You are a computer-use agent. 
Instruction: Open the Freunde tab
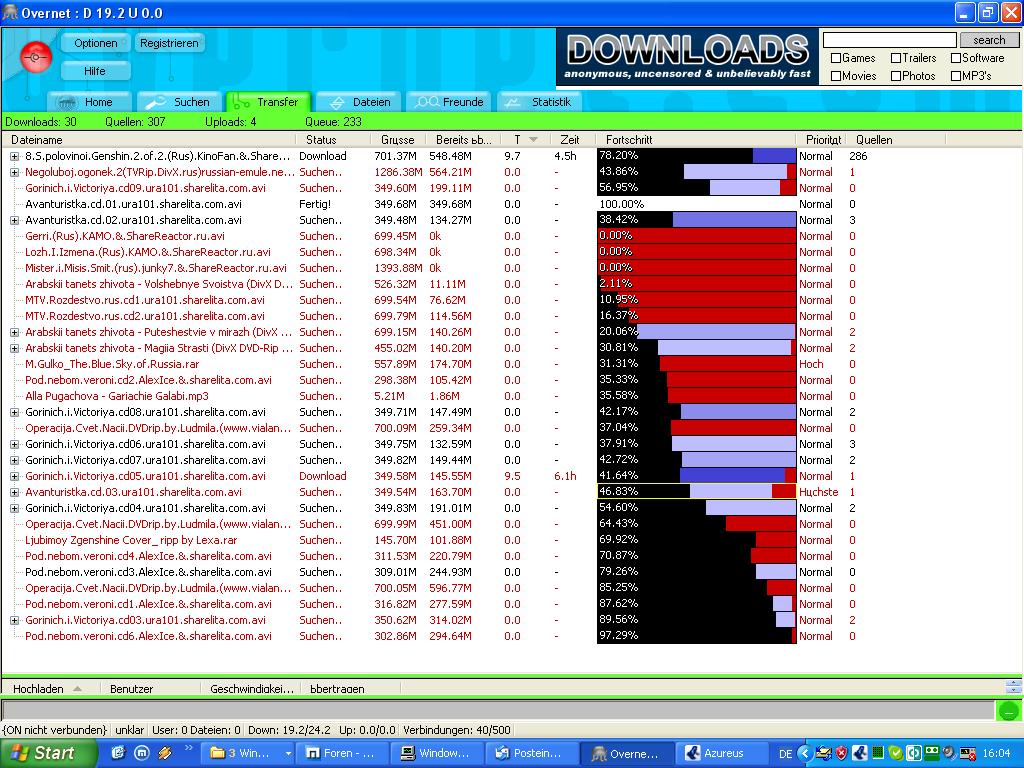(x=450, y=102)
